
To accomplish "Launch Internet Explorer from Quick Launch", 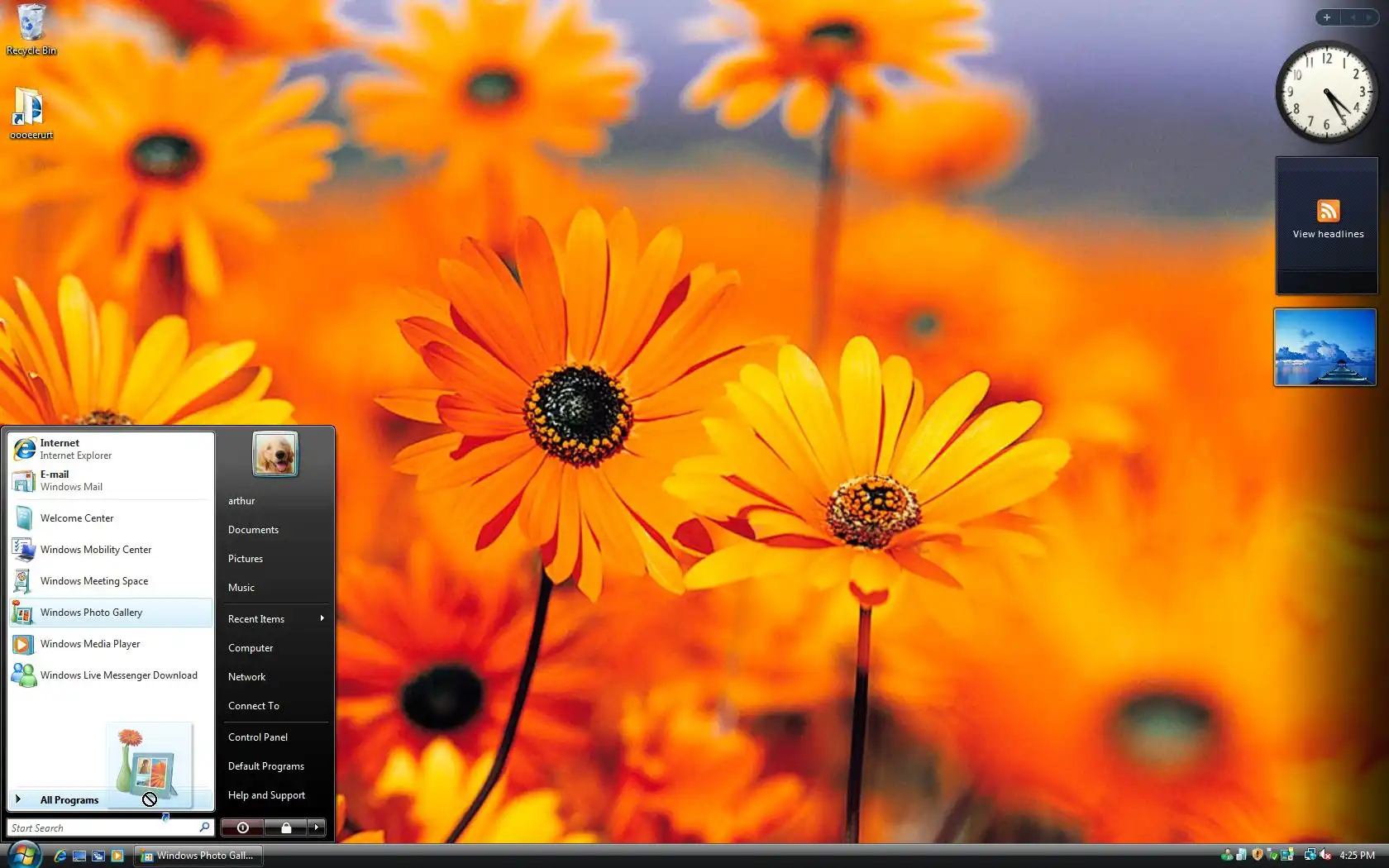I will tap(60, 856).
